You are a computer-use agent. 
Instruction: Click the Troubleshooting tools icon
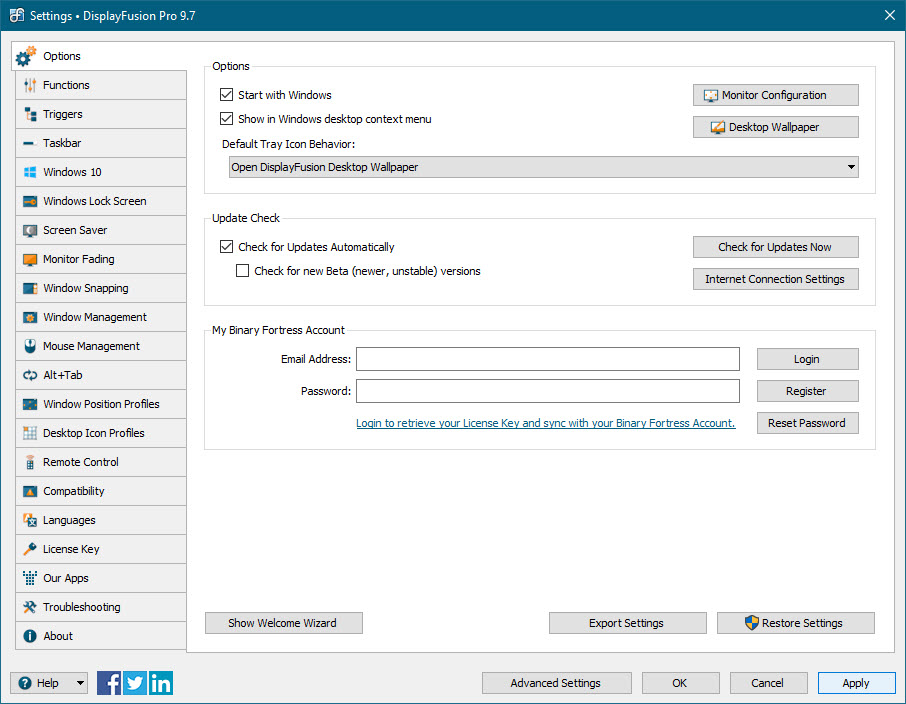(30, 607)
